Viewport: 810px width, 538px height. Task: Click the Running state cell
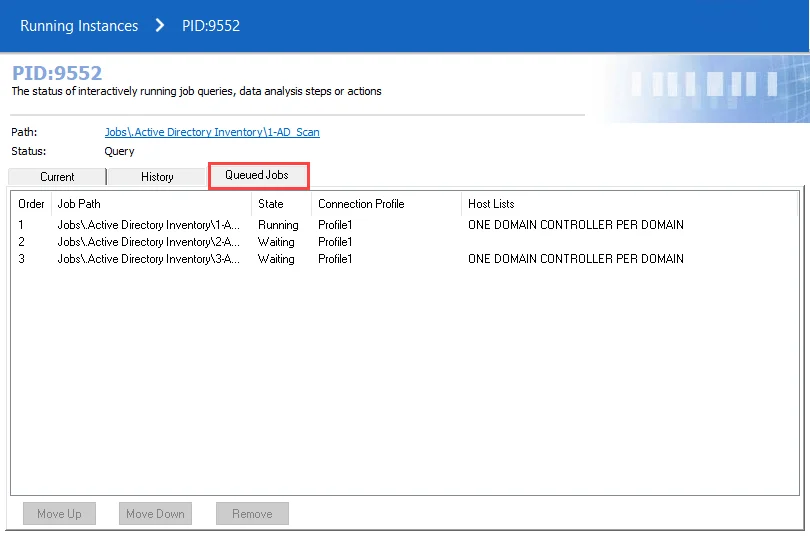(278, 225)
